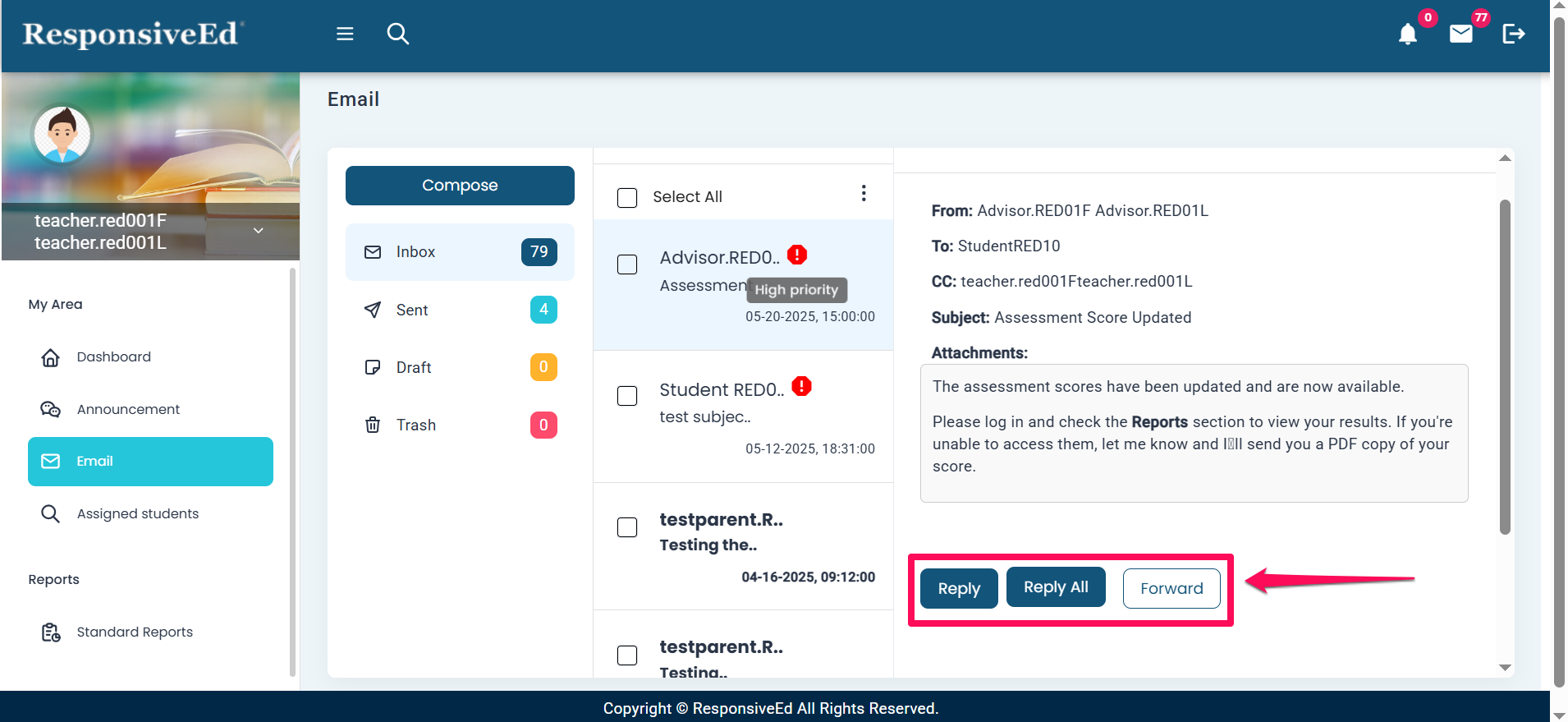The image size is (1568, 722).
Task: Click the logout icon
Action: click(x=1513, y=34)
